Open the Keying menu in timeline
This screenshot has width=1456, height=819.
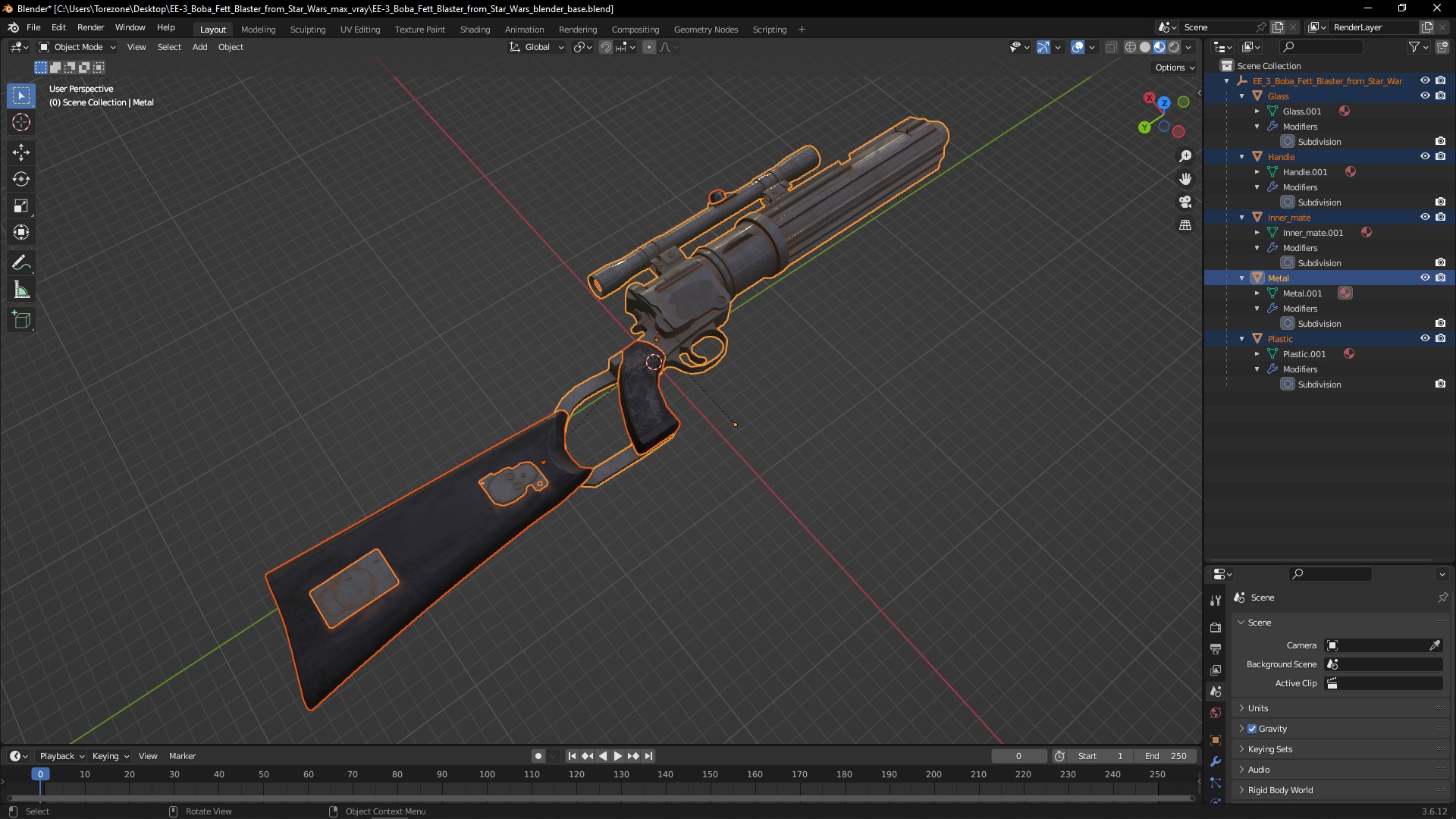click(x=110, y=756)
